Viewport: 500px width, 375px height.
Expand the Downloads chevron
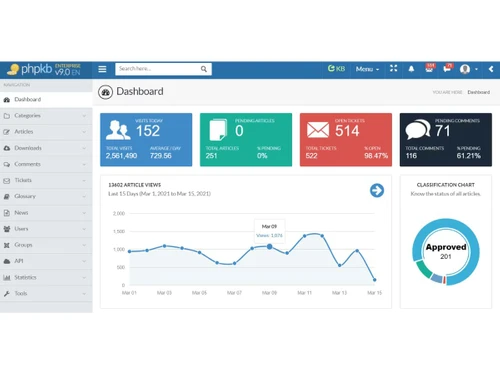[x=84, y=148]
